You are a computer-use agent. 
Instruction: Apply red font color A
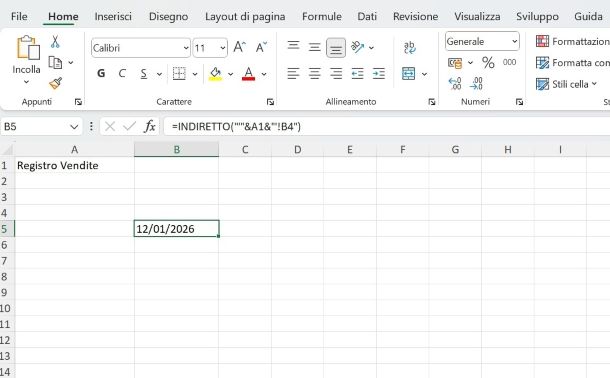click(x=248, y=73)
